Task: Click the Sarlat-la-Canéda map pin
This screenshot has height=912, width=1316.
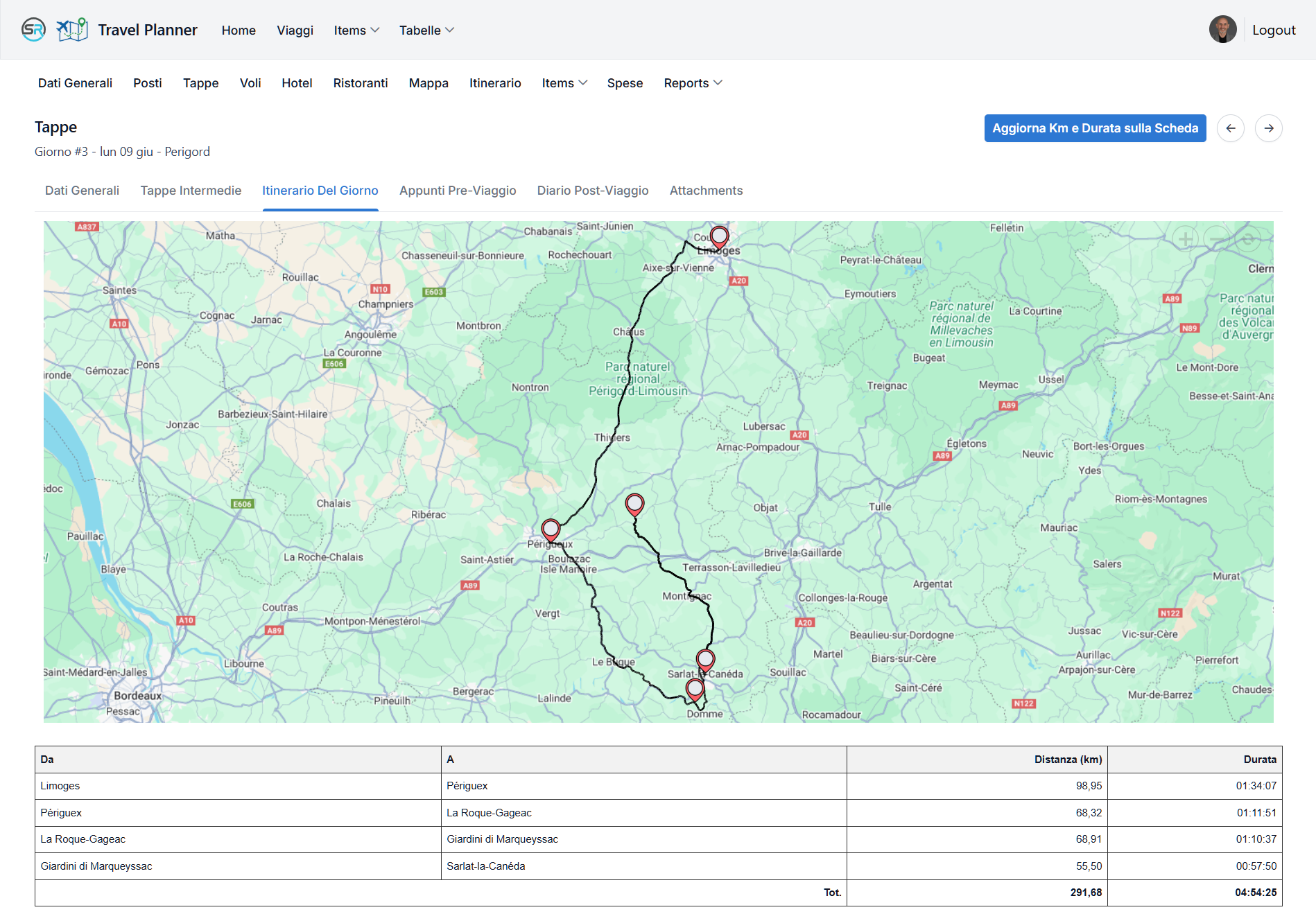Action: tap(705, 660)
